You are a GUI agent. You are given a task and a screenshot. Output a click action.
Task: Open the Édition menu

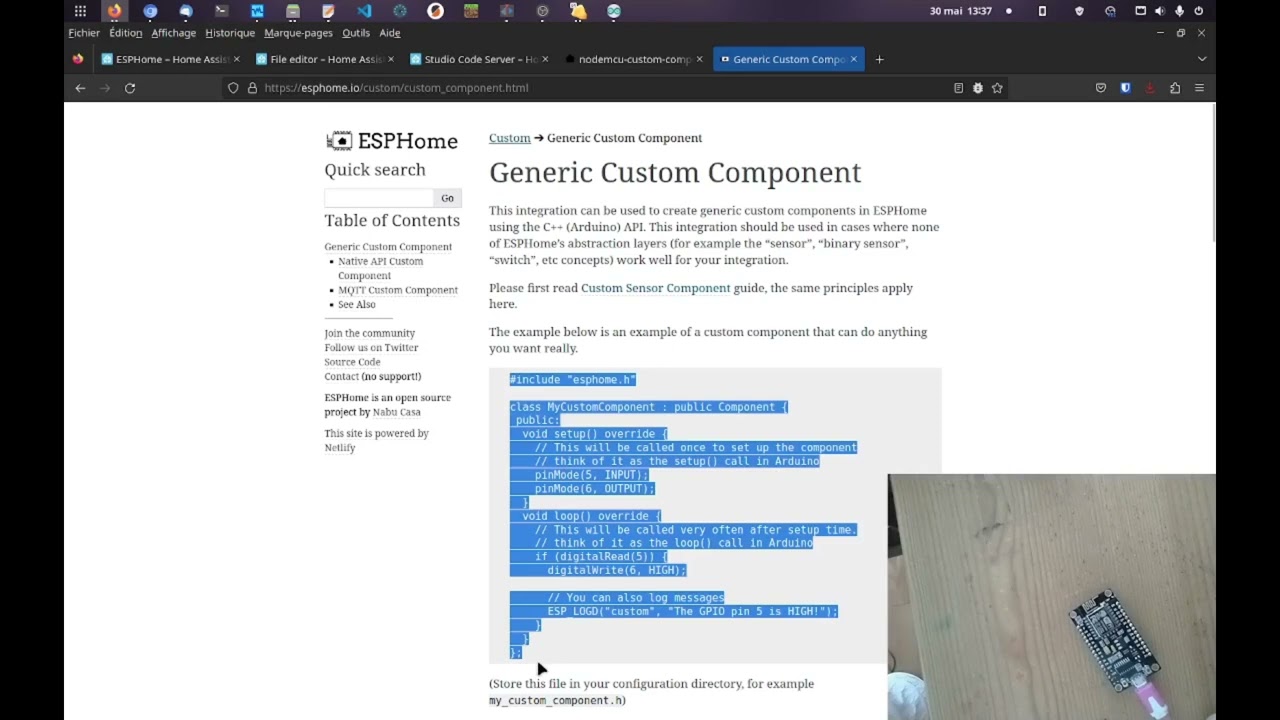click(126, 33)
